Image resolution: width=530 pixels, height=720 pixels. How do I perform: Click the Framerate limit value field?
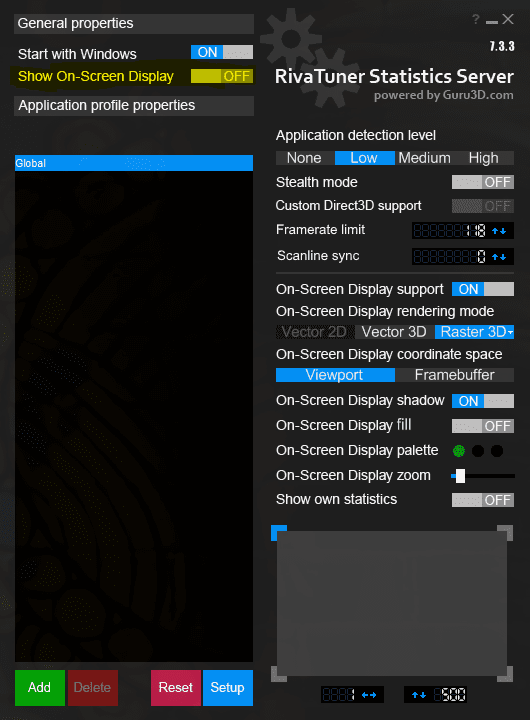click(x=450, y=231)
